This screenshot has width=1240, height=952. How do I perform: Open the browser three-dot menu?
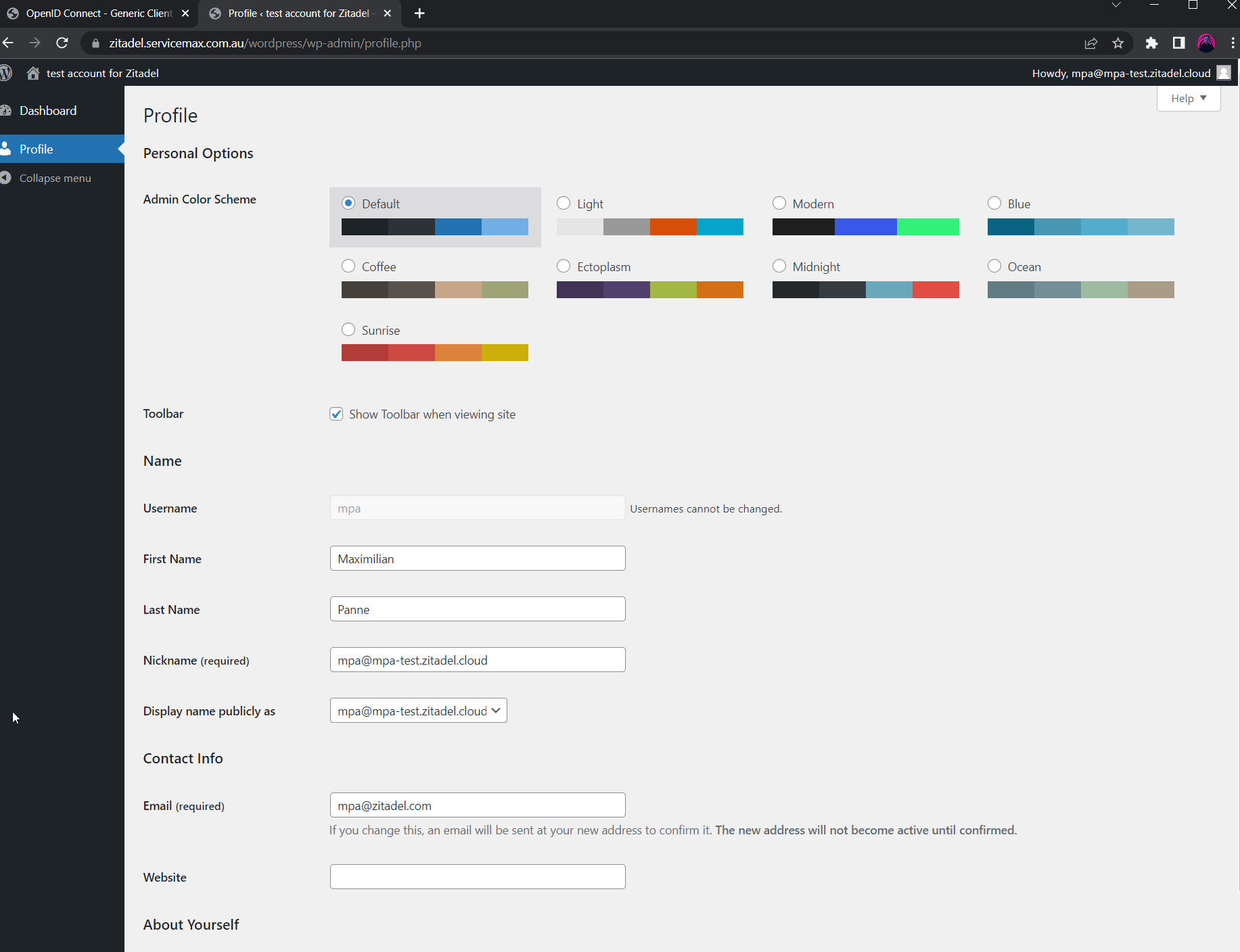[1233, 43]
